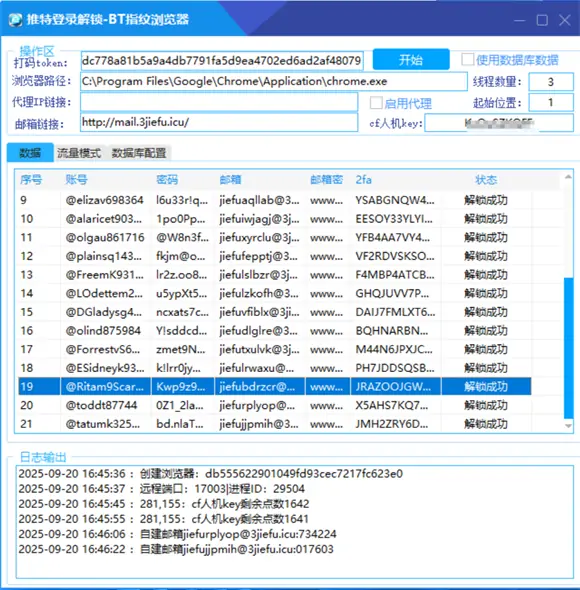Select account @ESidneyk93...
Image resolution: width=580 pixels, height=590 pixels.
105,368
